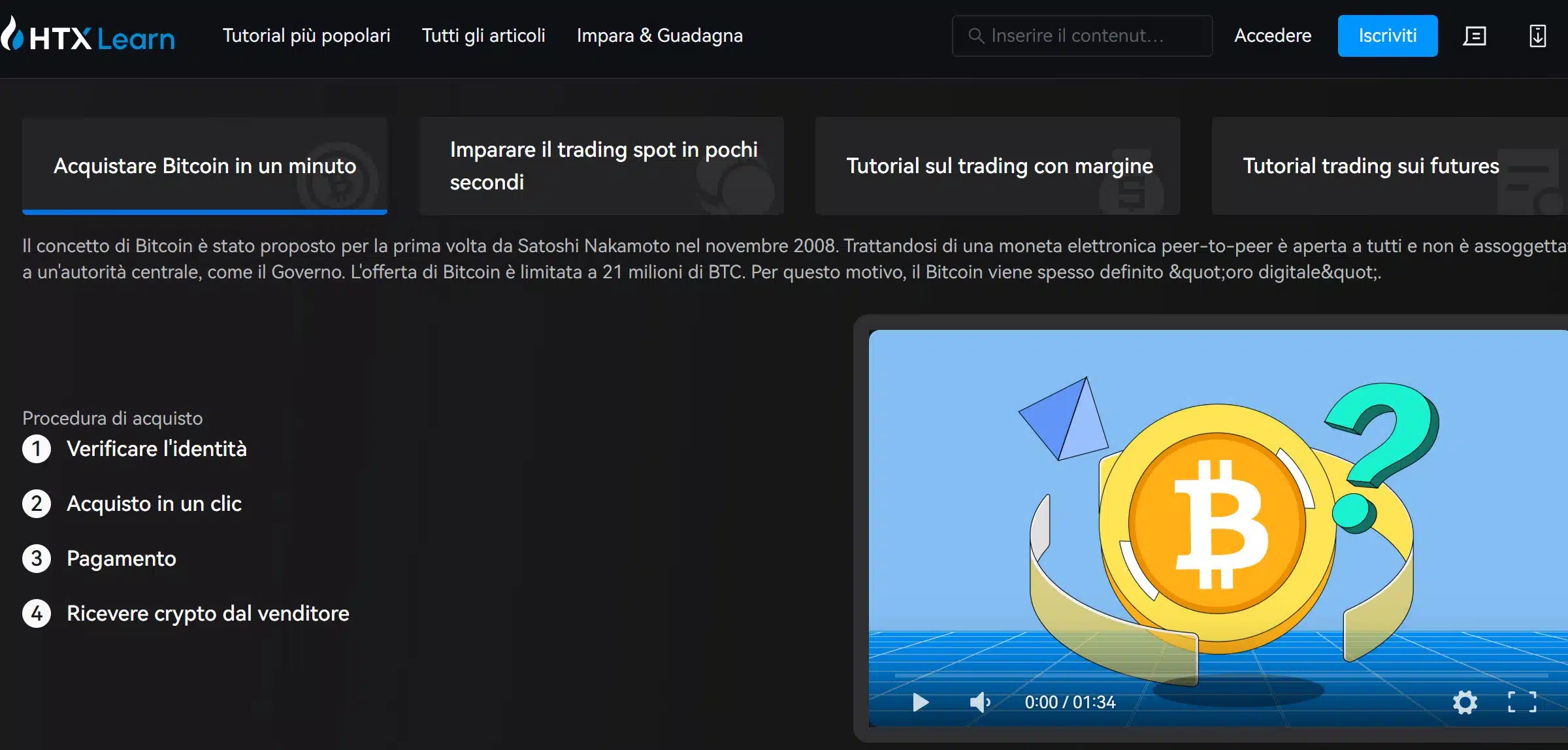
Task: Switch to Imparare il trading spot tab
Action: (601, 166)
